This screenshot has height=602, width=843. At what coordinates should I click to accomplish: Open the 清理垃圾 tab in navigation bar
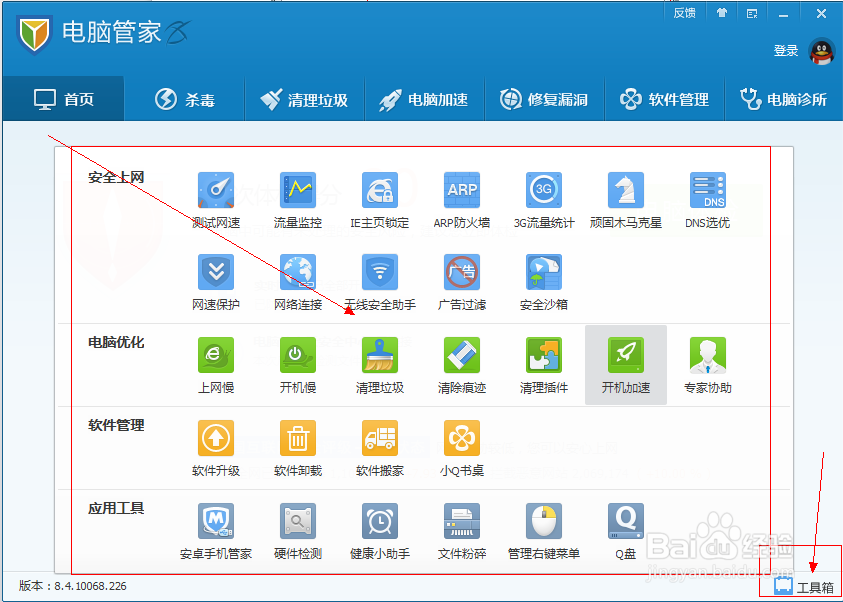click(x=304, y=99)
